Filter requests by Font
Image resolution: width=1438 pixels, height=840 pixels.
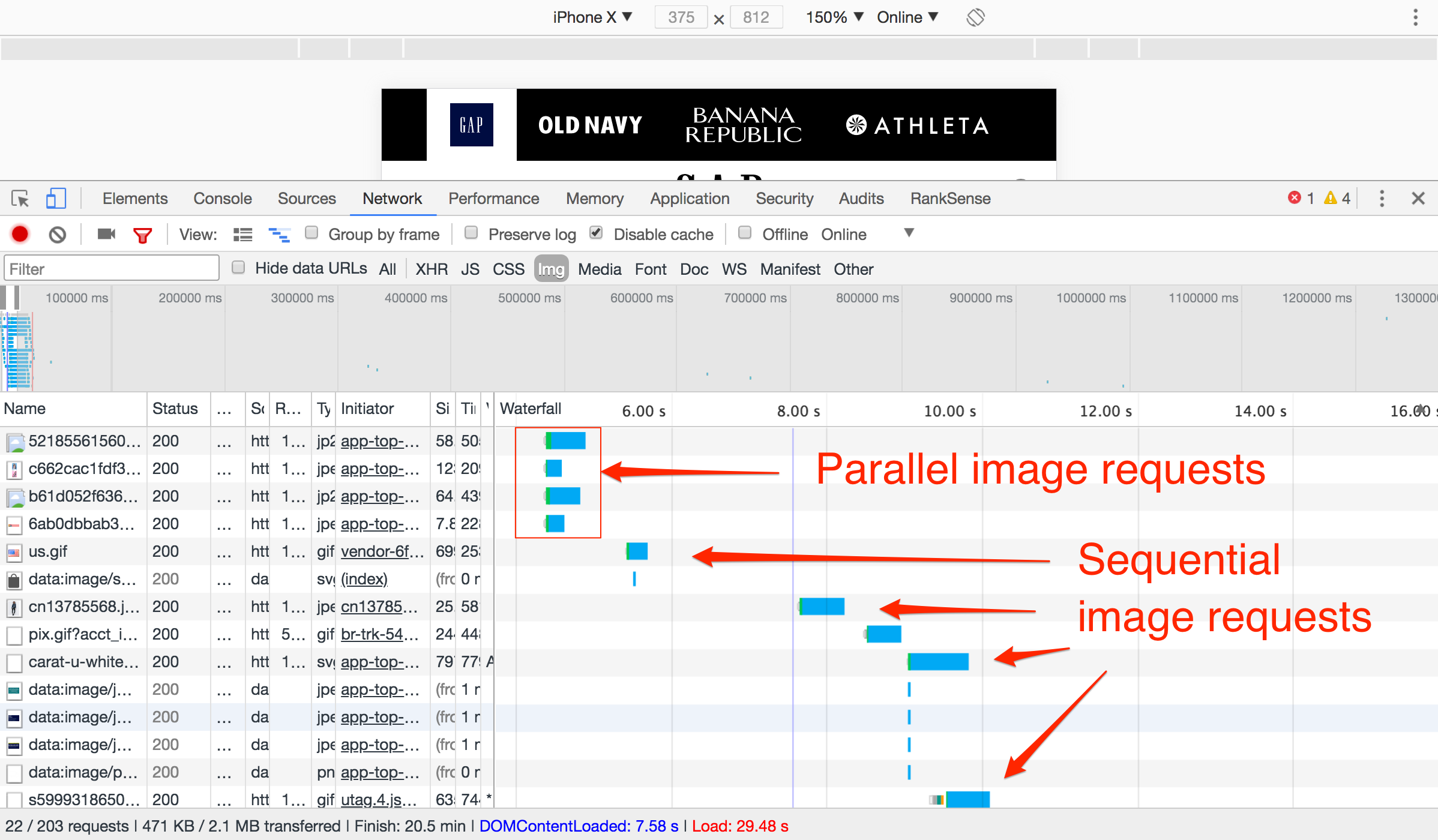651,269
